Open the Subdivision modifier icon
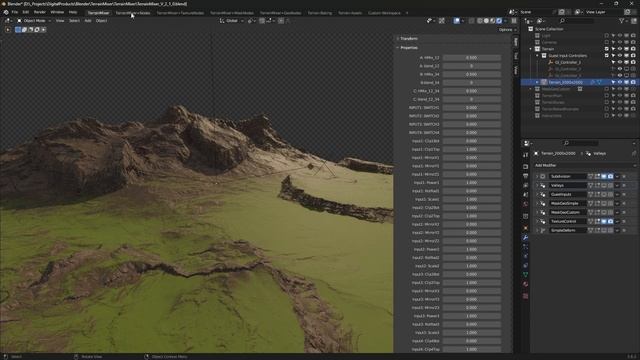The width and height of the screenshot is (640, 360). tap(543, 176)
